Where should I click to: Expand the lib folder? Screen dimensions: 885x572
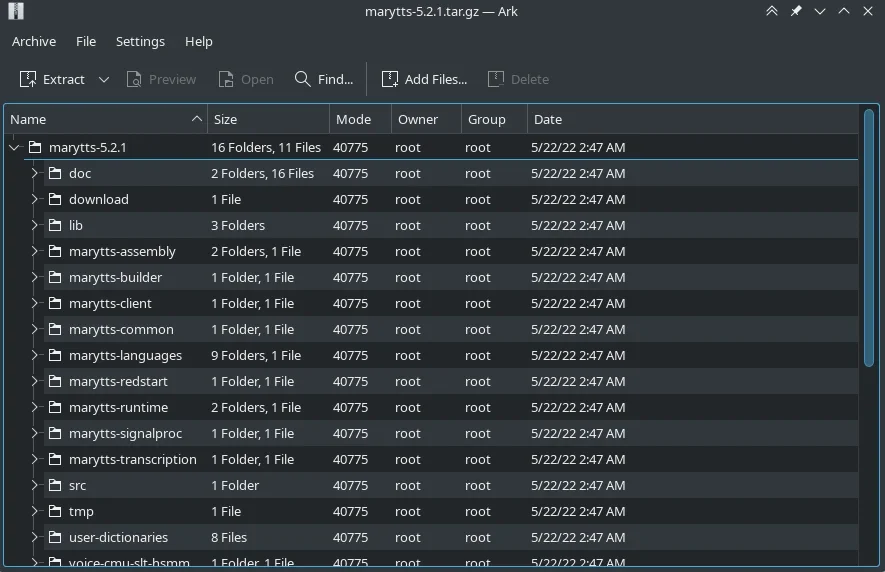(x=34, y=225)
